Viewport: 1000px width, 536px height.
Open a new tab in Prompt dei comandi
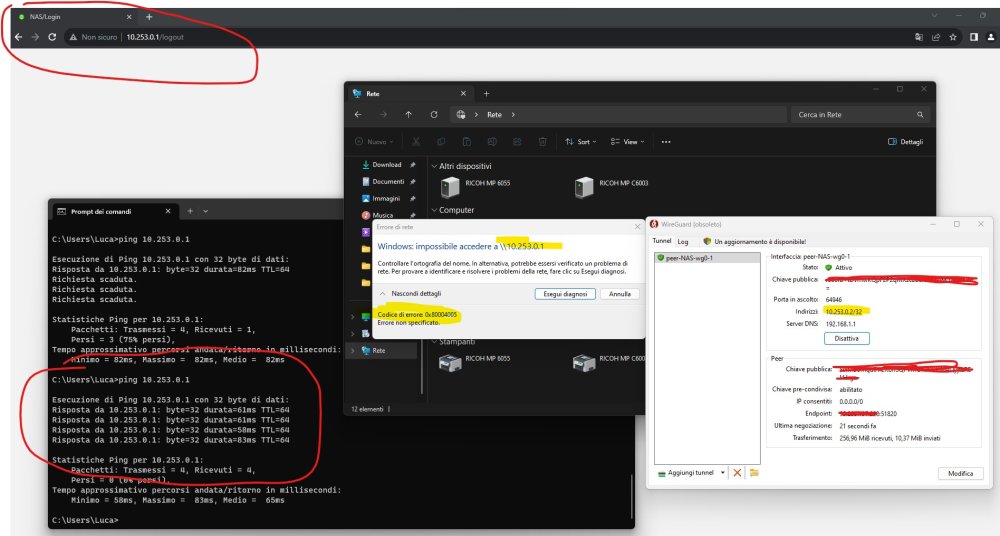tap(190, 211)
